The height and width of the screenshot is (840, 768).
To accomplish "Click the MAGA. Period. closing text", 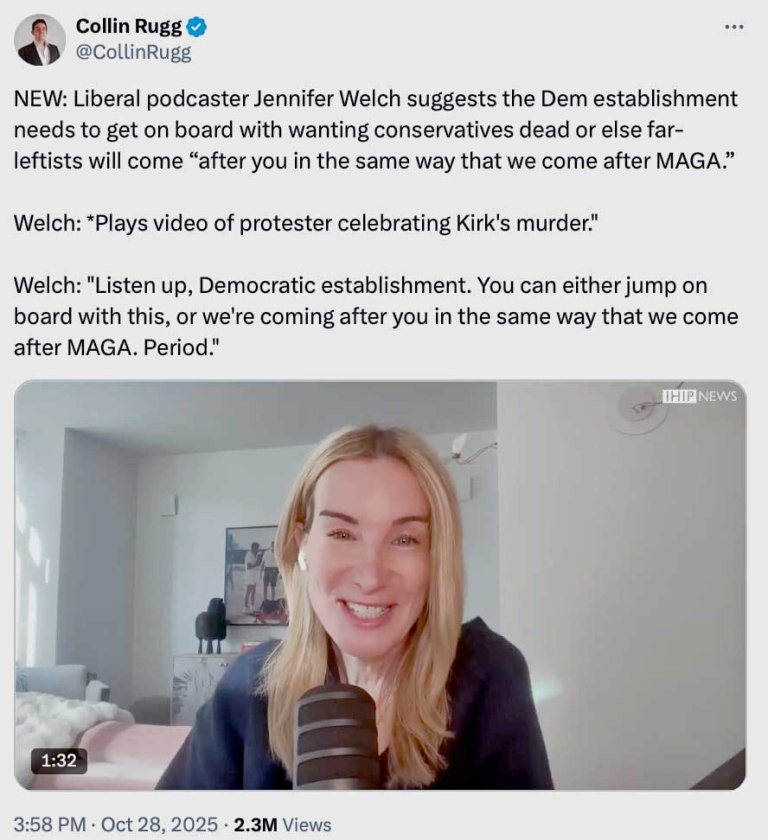I will pyautogui.click(x=144, y=348).
